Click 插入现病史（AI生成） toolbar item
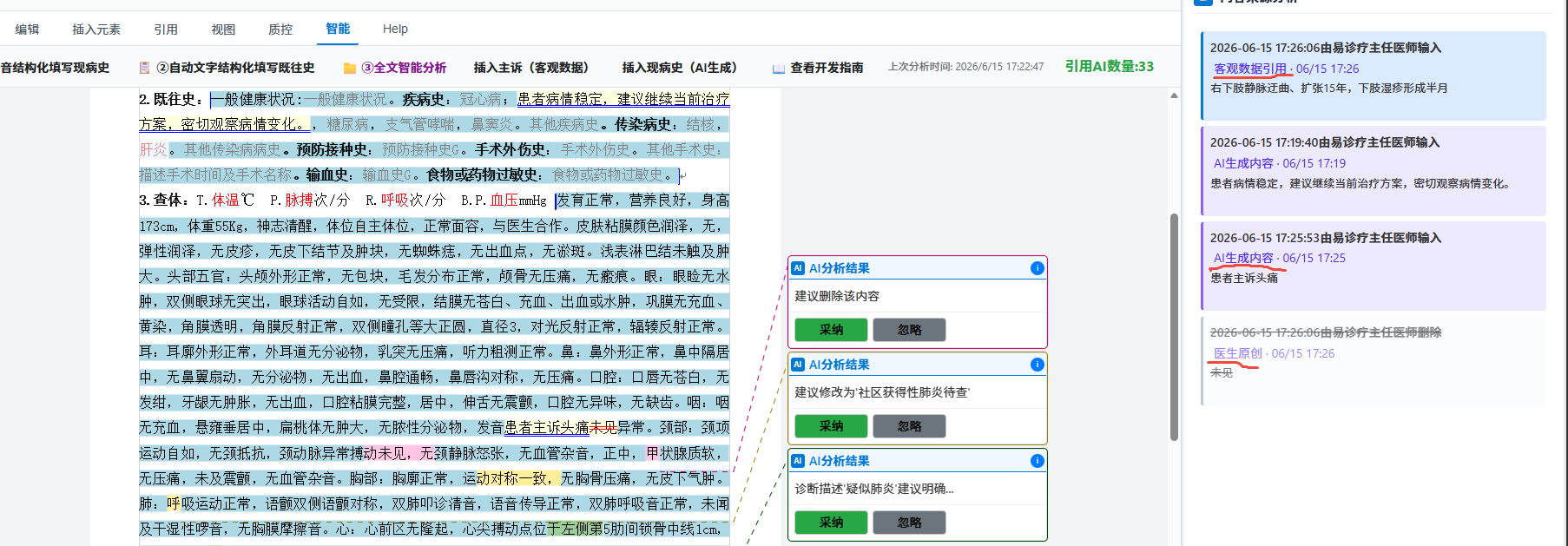Image resolution: width=1568 pixels, height=546 pixels. click(679, 68)
